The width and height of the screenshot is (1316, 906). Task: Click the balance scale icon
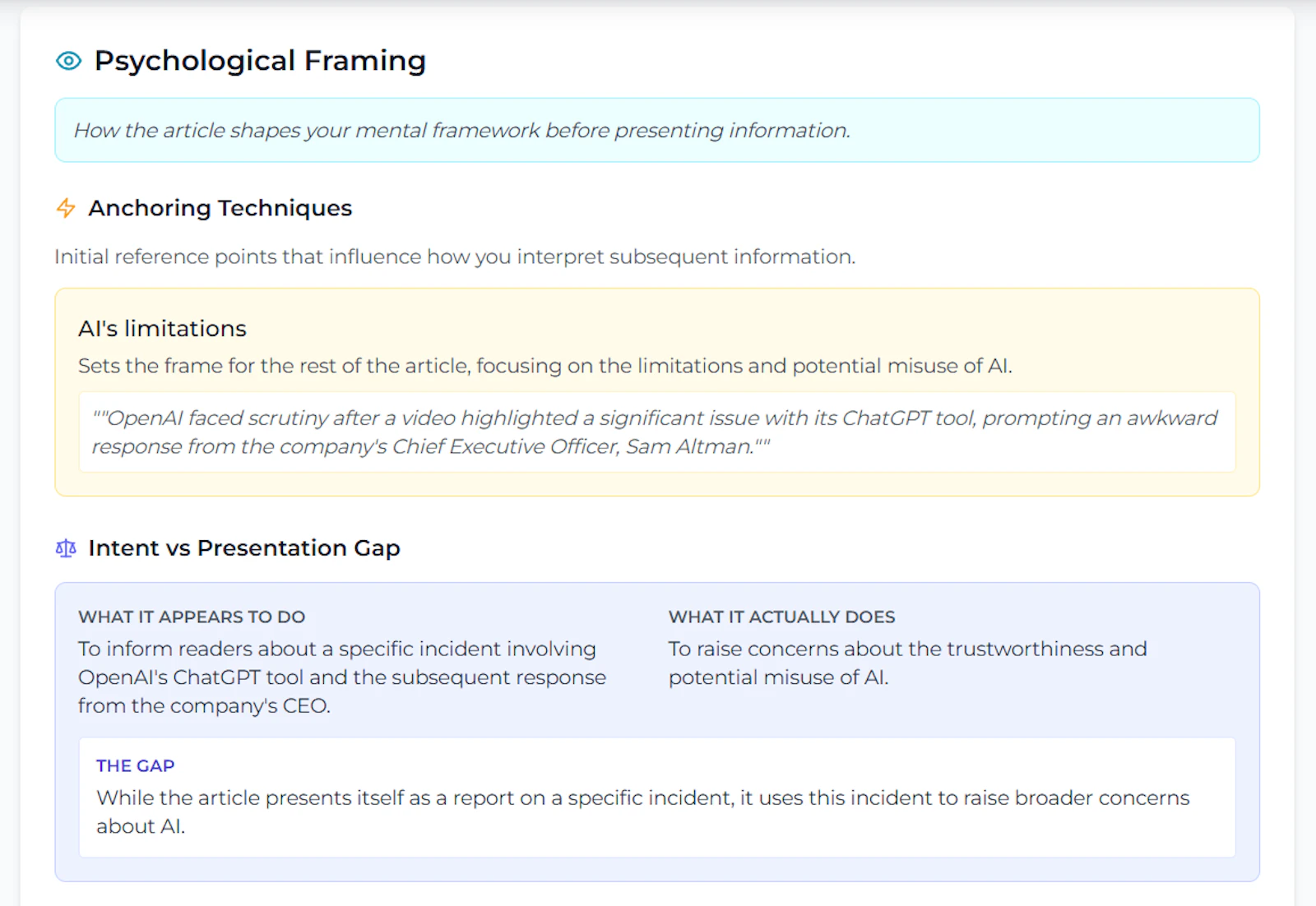pos(66,548)
